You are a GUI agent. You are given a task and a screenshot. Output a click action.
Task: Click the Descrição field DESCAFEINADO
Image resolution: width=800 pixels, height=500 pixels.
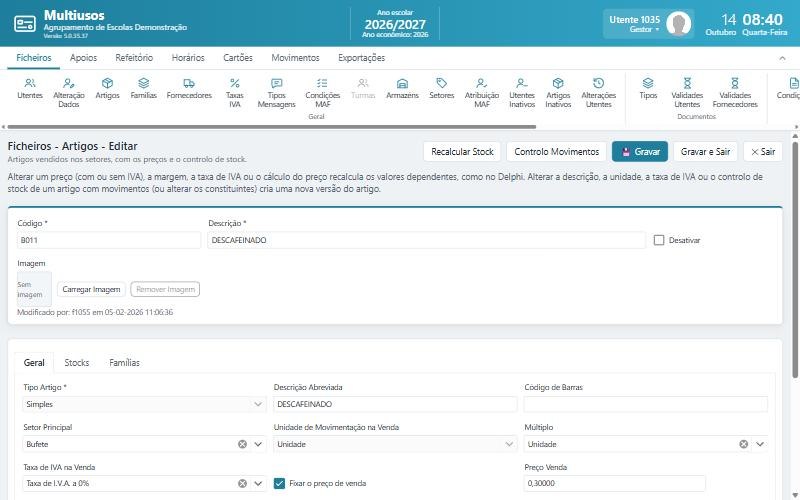pos(427,240)
